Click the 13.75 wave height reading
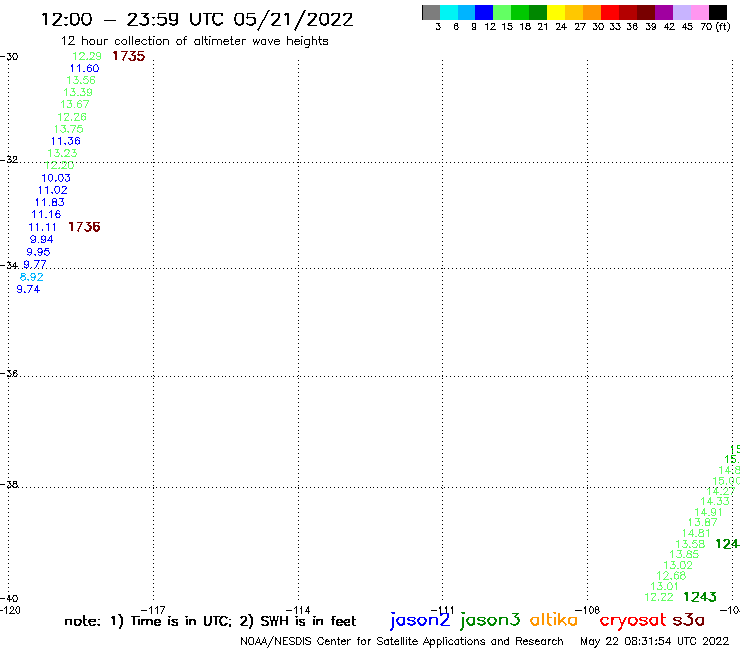 pyautogui.click(x=68, y=129)
